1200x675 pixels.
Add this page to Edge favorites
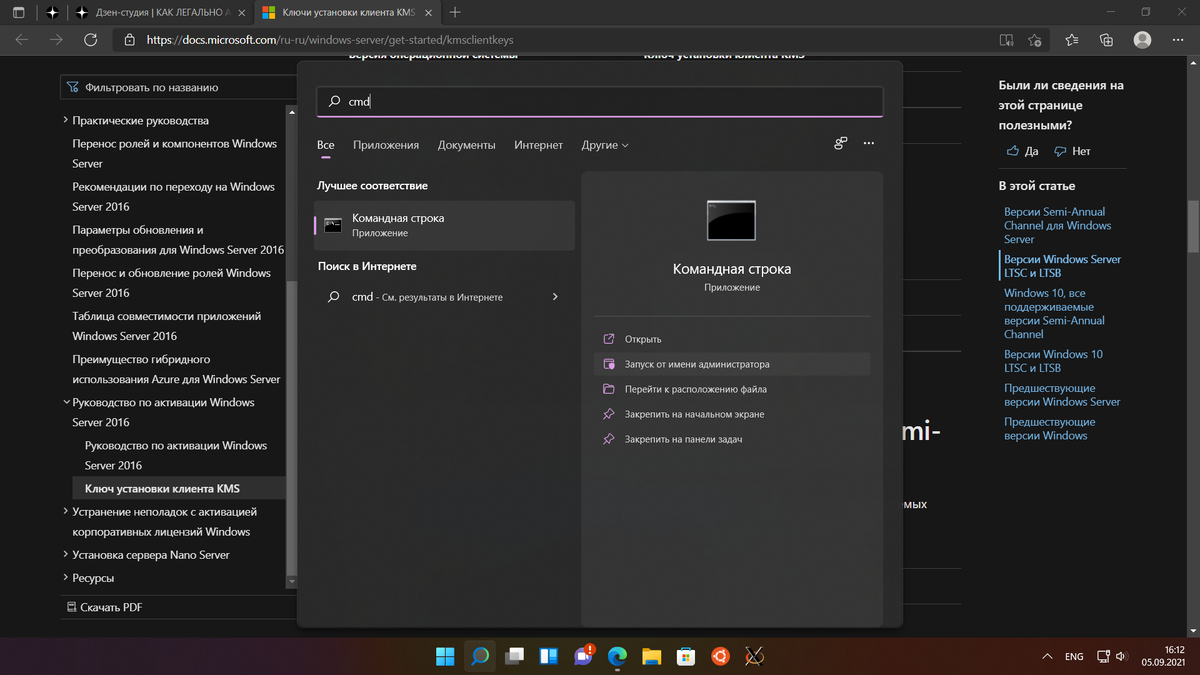tap(1035, 40)
